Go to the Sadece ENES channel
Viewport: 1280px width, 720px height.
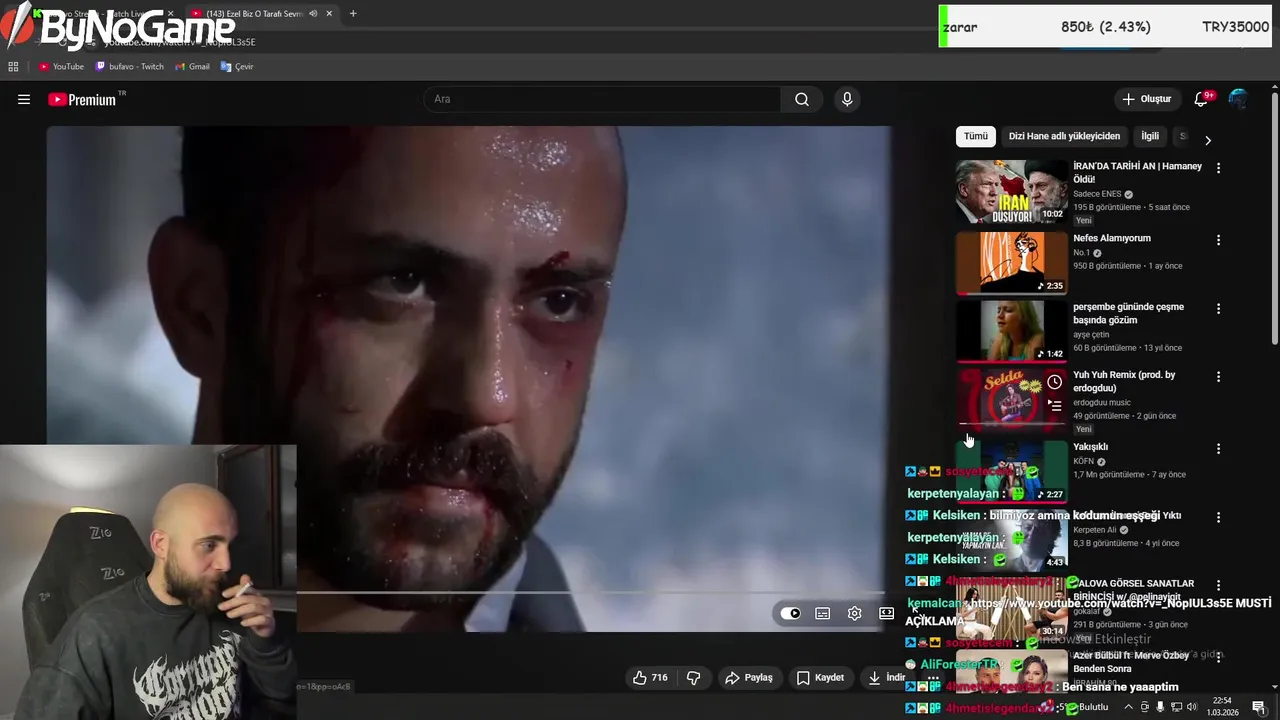pyautogui.click(x=1097, y=194)
